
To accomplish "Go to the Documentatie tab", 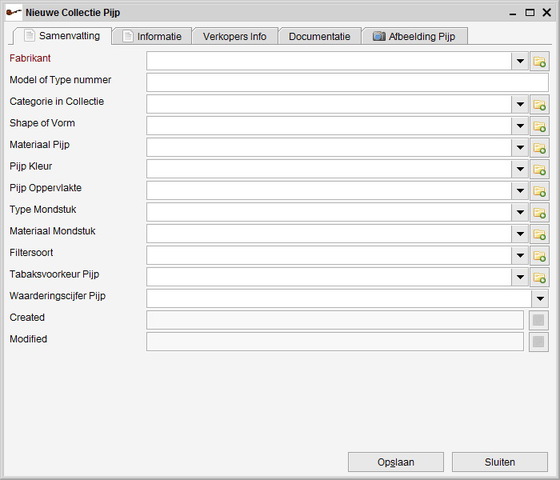I will (x=319, y=36).
